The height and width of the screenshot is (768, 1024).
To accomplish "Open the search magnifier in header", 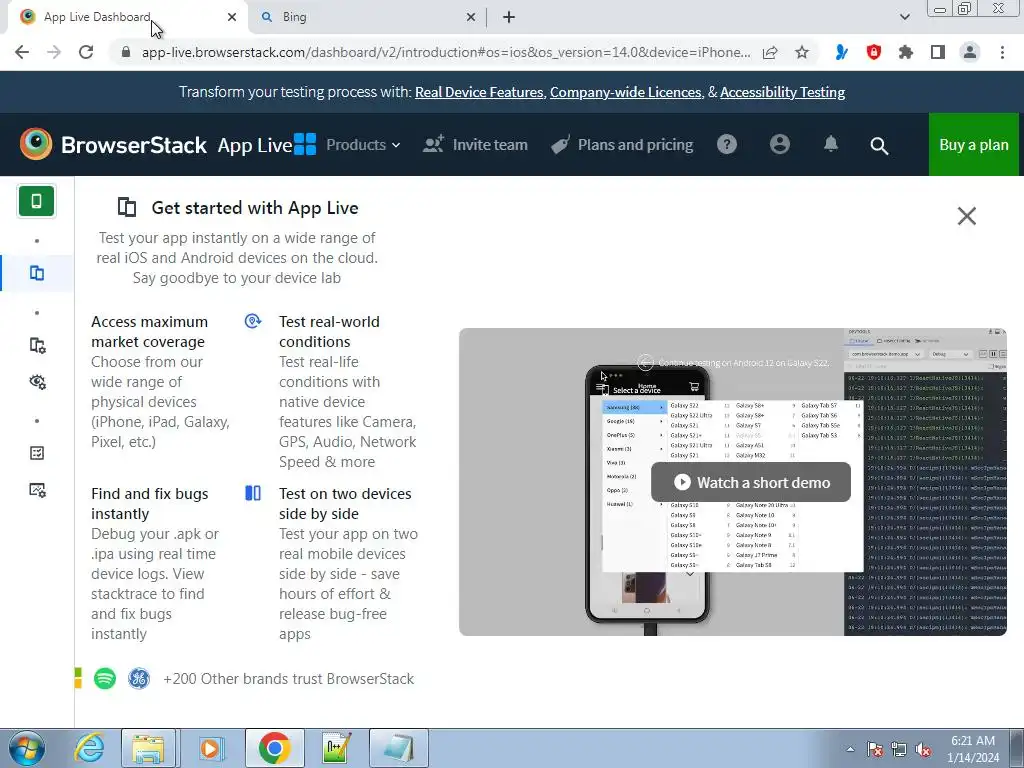I will pyautogui.click(x=879, y=146).
